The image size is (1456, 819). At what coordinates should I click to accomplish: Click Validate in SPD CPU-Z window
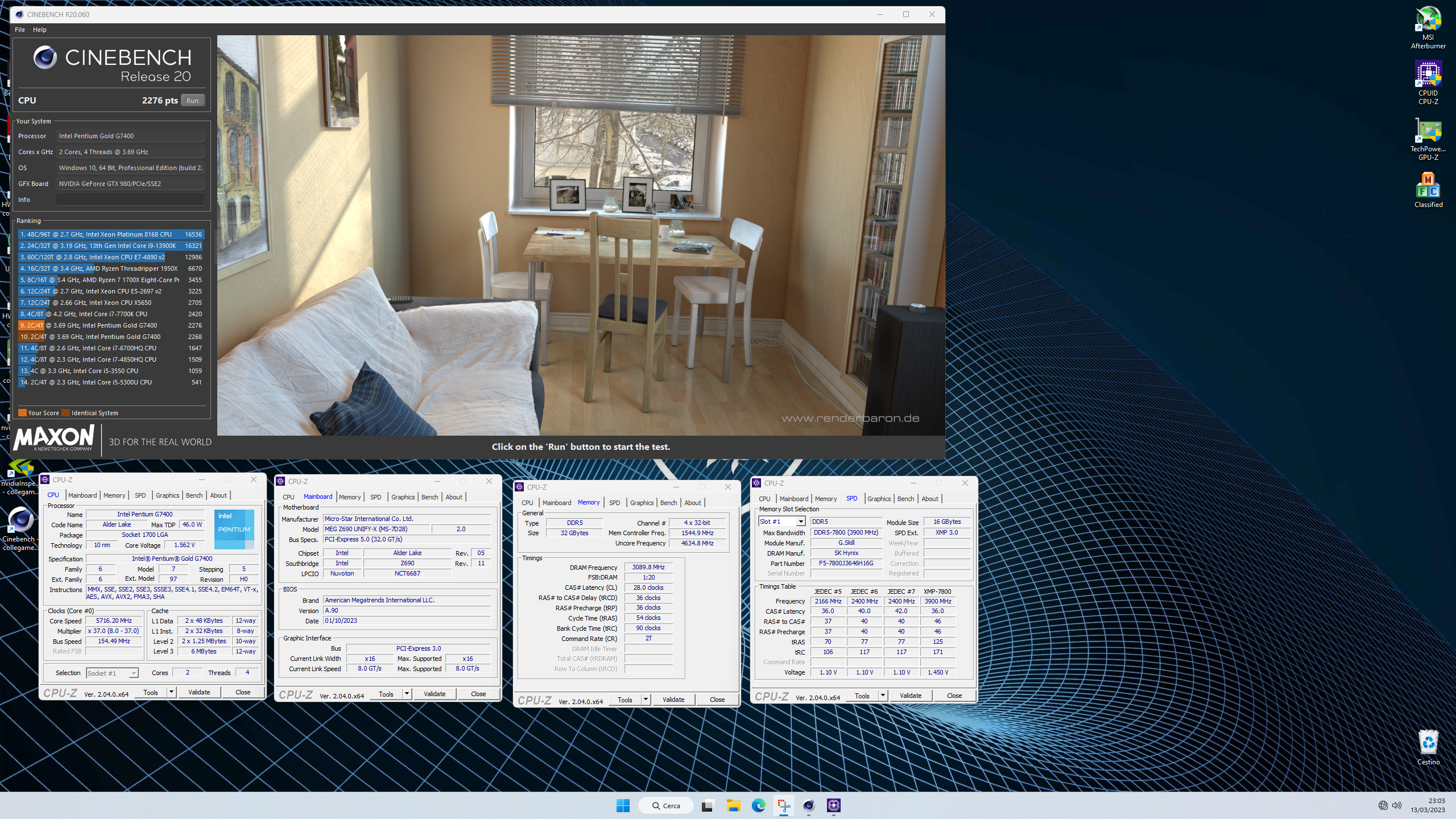pos(911,696)
